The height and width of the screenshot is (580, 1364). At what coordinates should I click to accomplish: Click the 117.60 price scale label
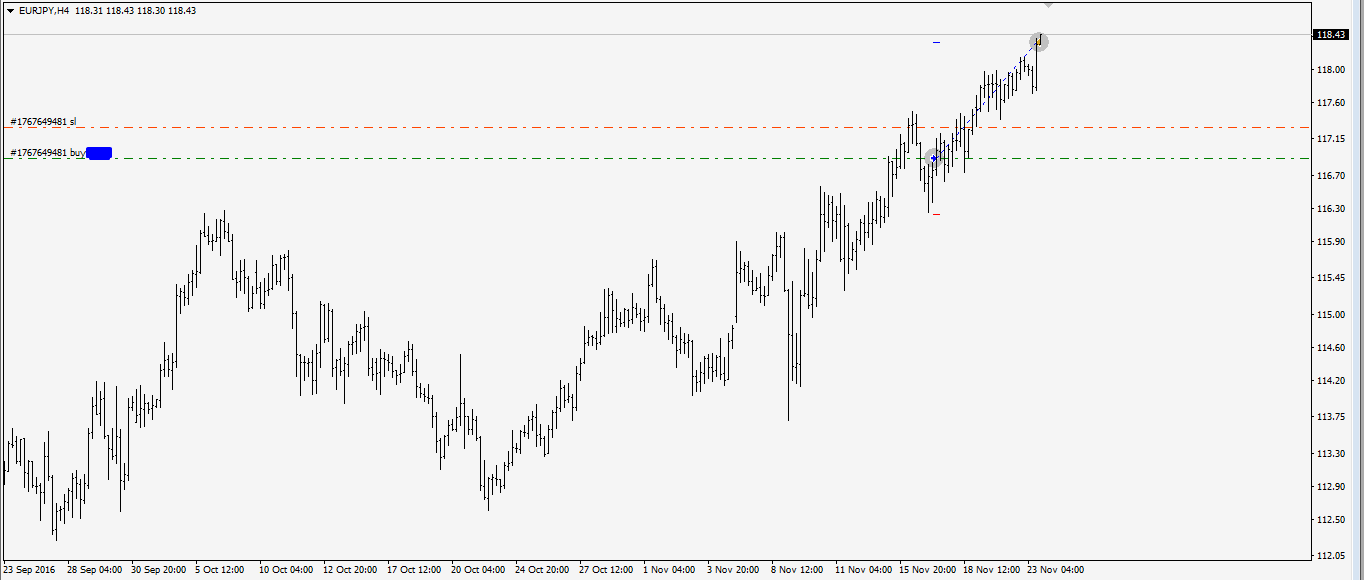[1330, 103]
